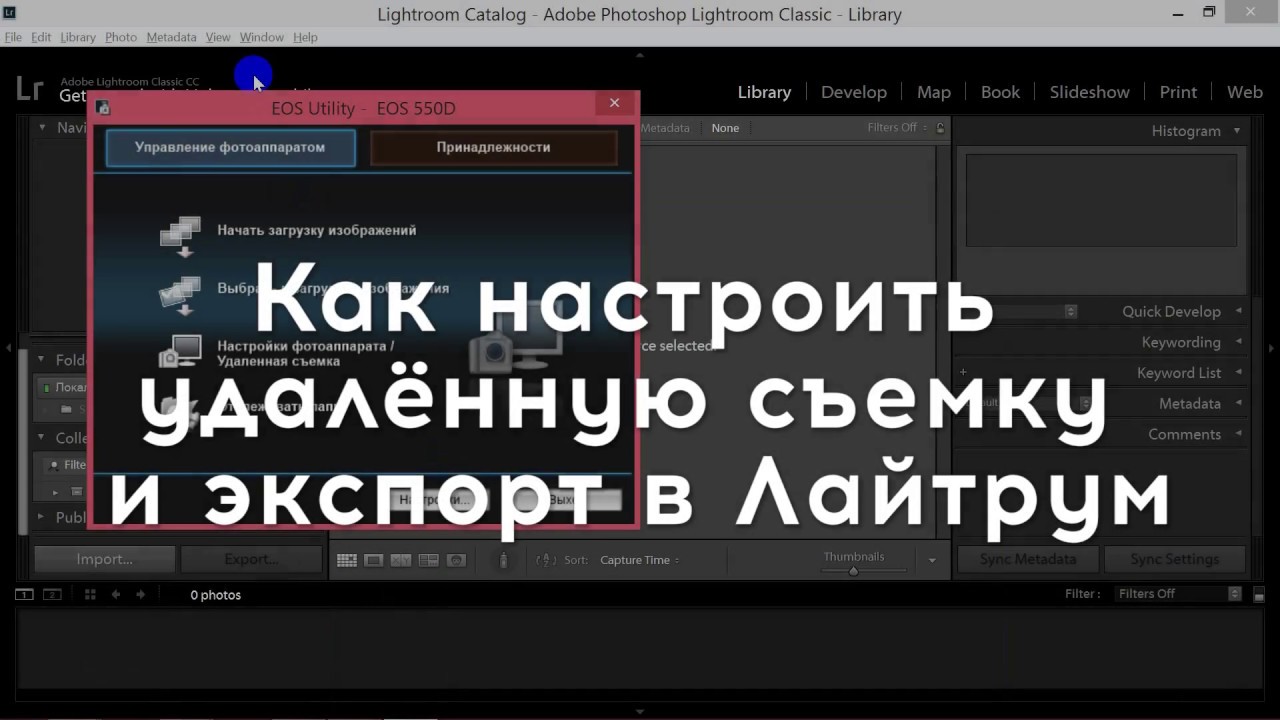The image size is (1280, 720).
Task: Close the EOS Utility window
Action: click(615, 103)
